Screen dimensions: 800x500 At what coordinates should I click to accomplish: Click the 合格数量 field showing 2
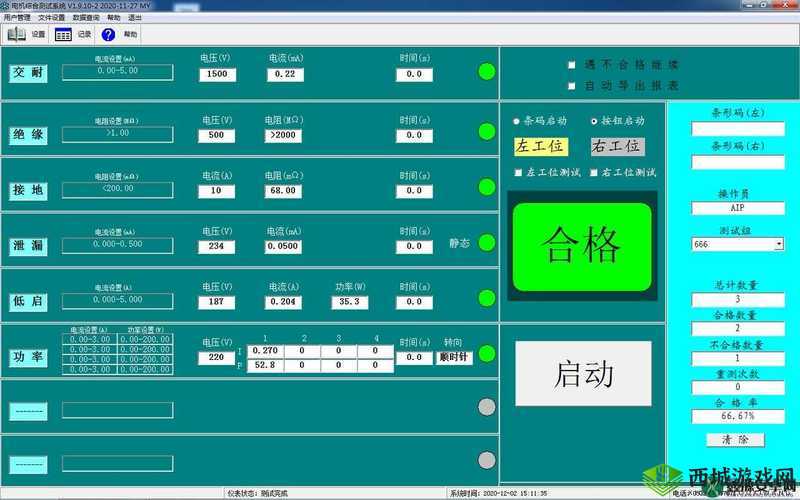pyautogui.click(x=738, y=329)
